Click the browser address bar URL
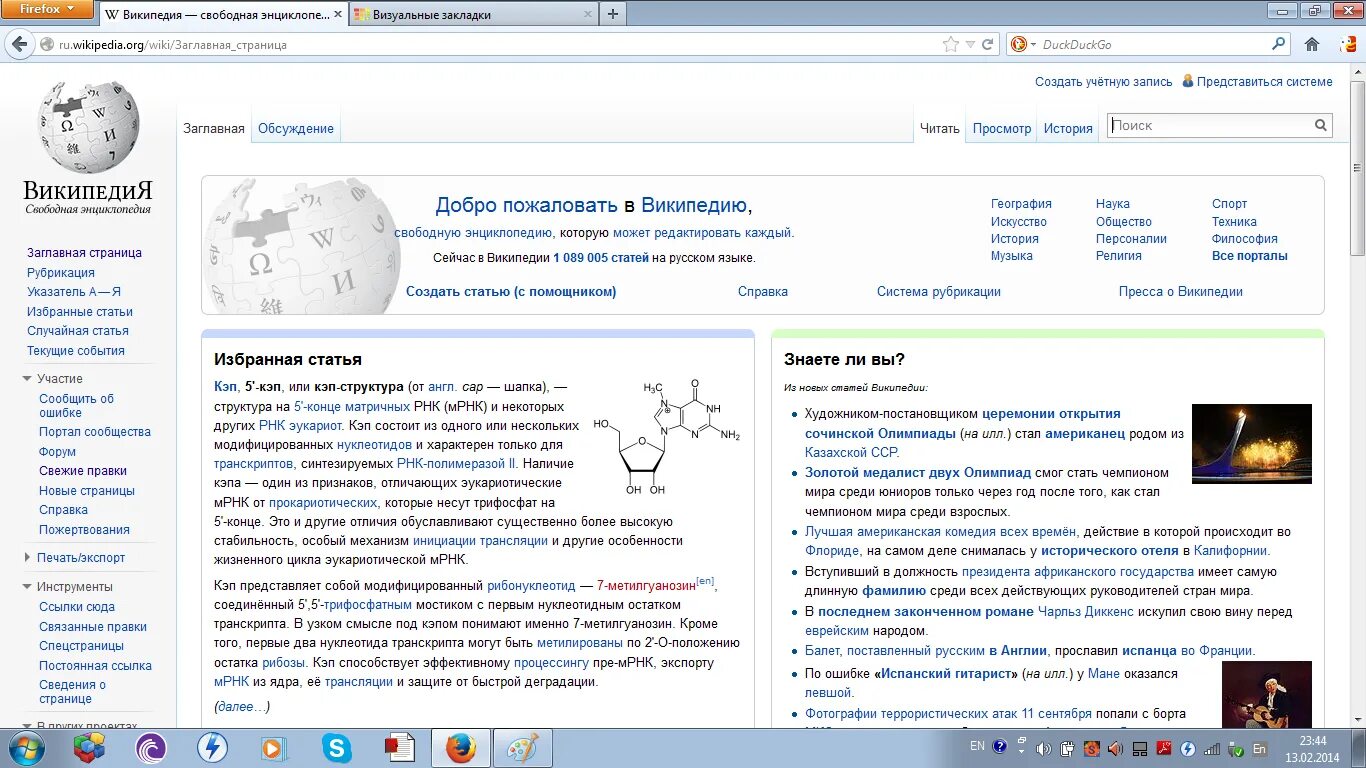This screenshot has height=768, width=1366. [x=173, y=45]
